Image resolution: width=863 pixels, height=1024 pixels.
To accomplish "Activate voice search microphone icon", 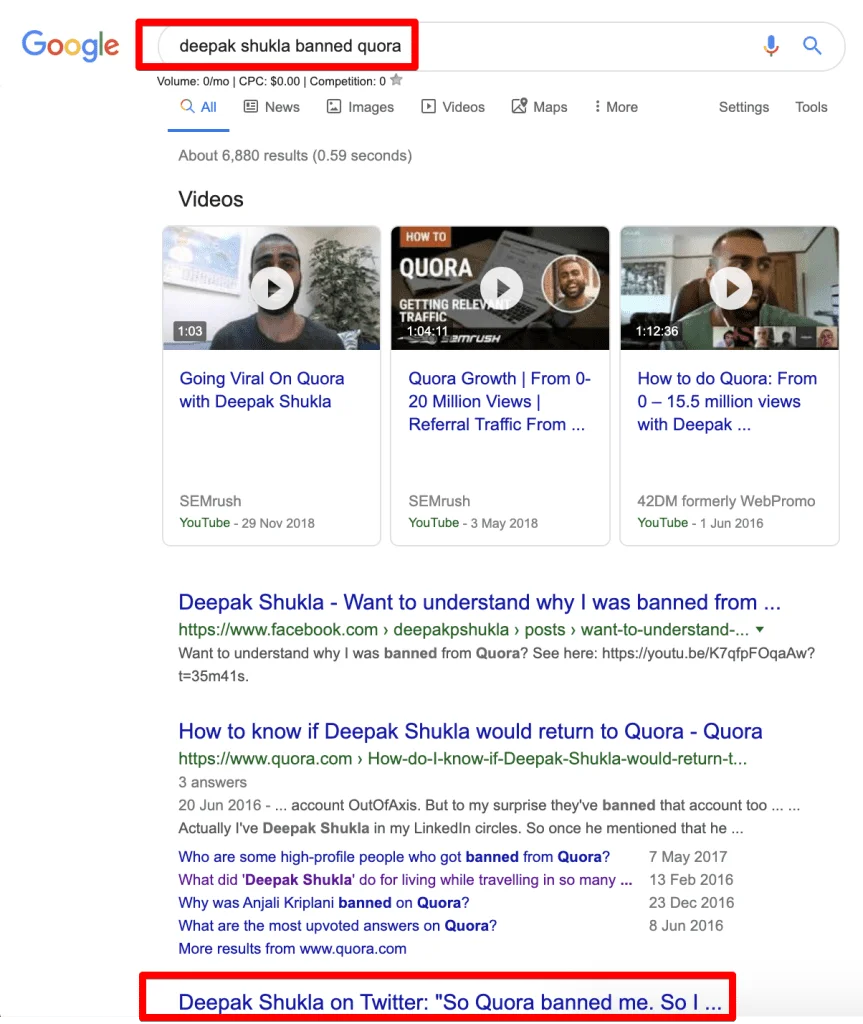I will point(771,46).
